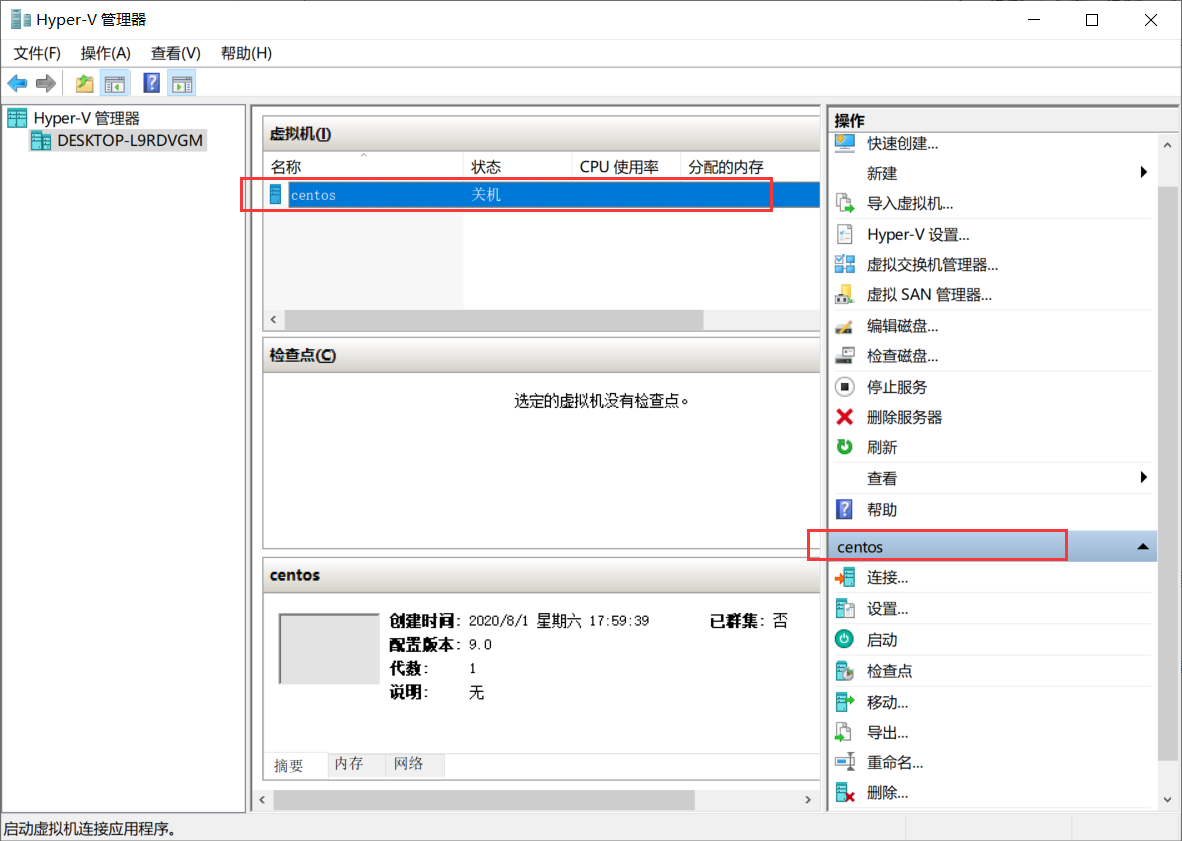Image resolution: width=1182 pixels, height=841 pixels.
Task: Click the Up one level folder icon
Action: click(84, 83)
